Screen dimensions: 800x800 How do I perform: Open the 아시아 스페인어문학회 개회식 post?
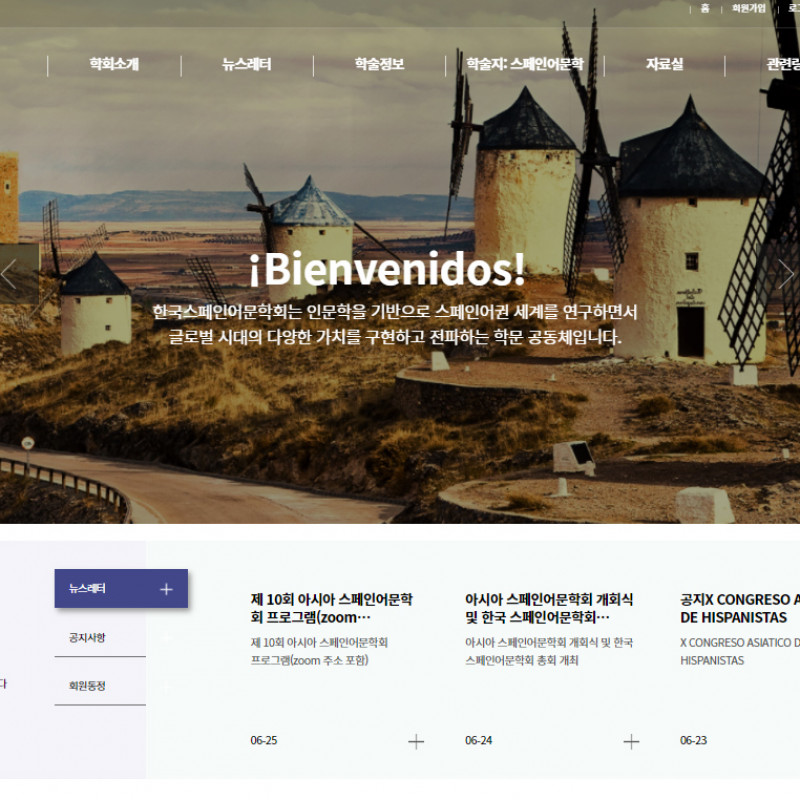[x=548, y=608]
